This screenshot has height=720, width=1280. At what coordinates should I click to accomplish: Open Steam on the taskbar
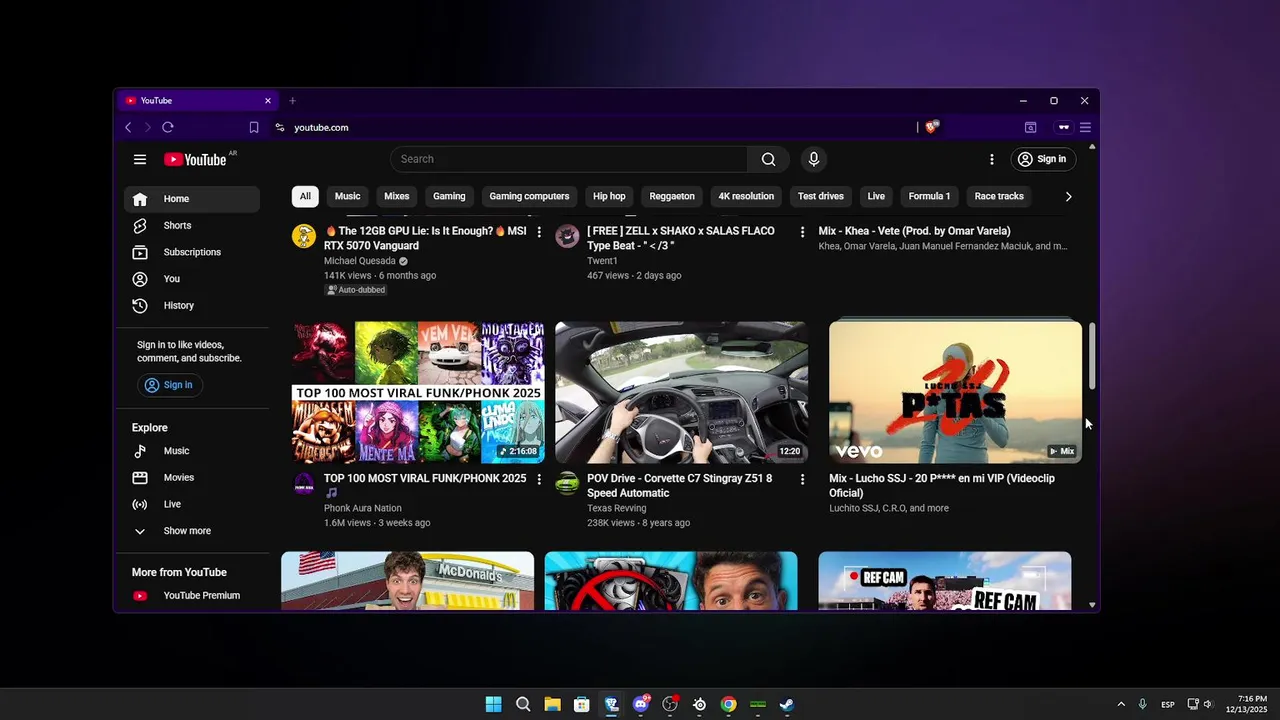(x=788, y=704)
